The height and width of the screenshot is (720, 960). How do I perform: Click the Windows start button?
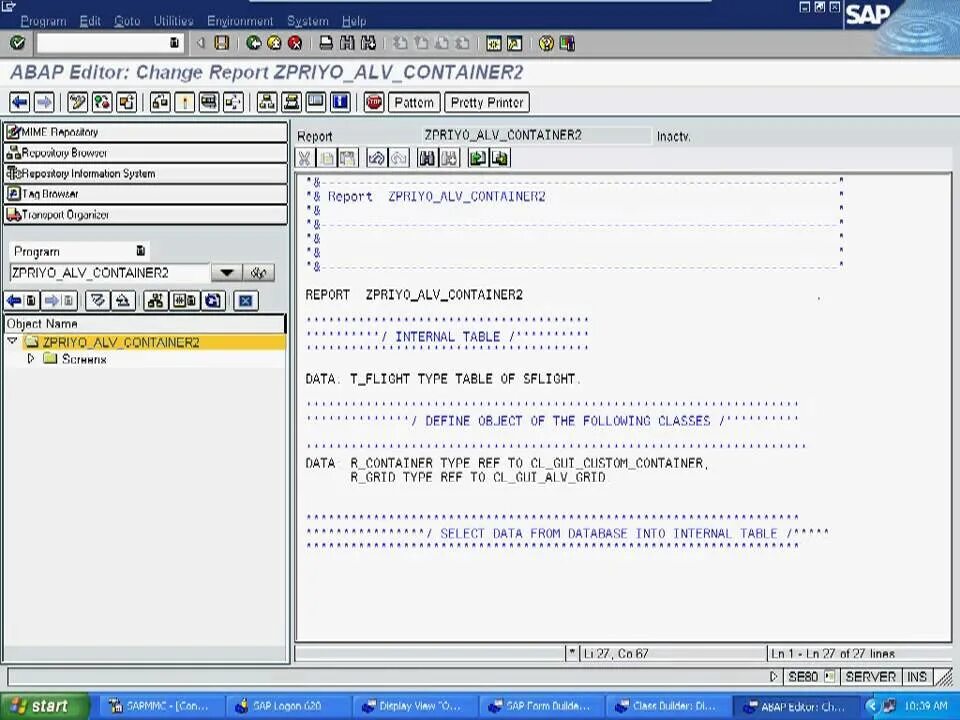click(44, 706)
